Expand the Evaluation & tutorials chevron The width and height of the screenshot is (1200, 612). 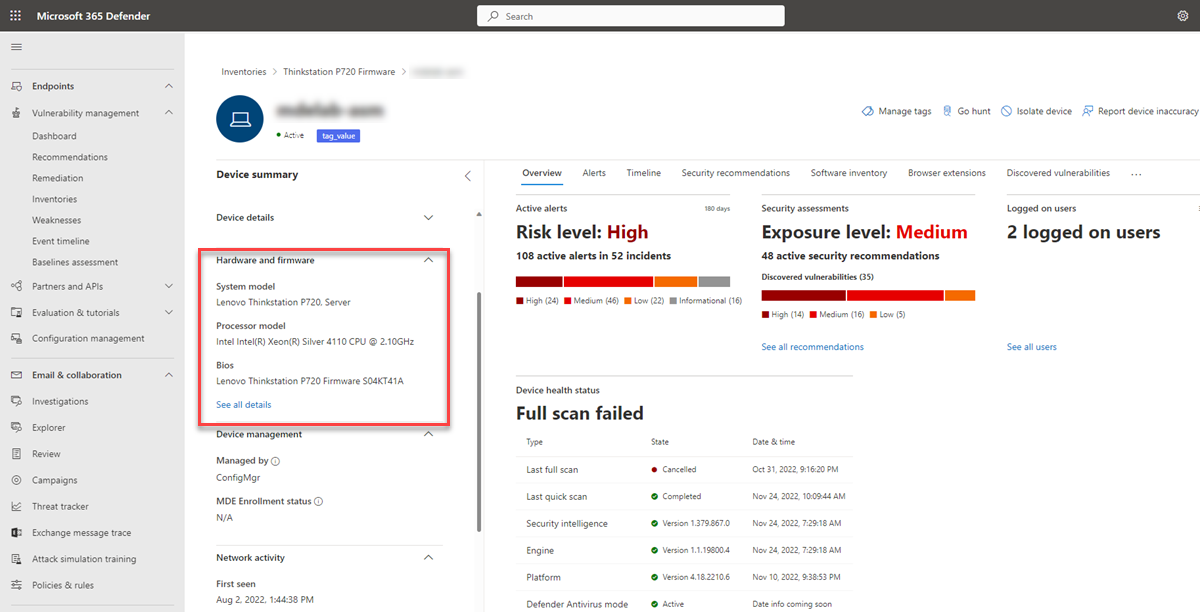169,312
